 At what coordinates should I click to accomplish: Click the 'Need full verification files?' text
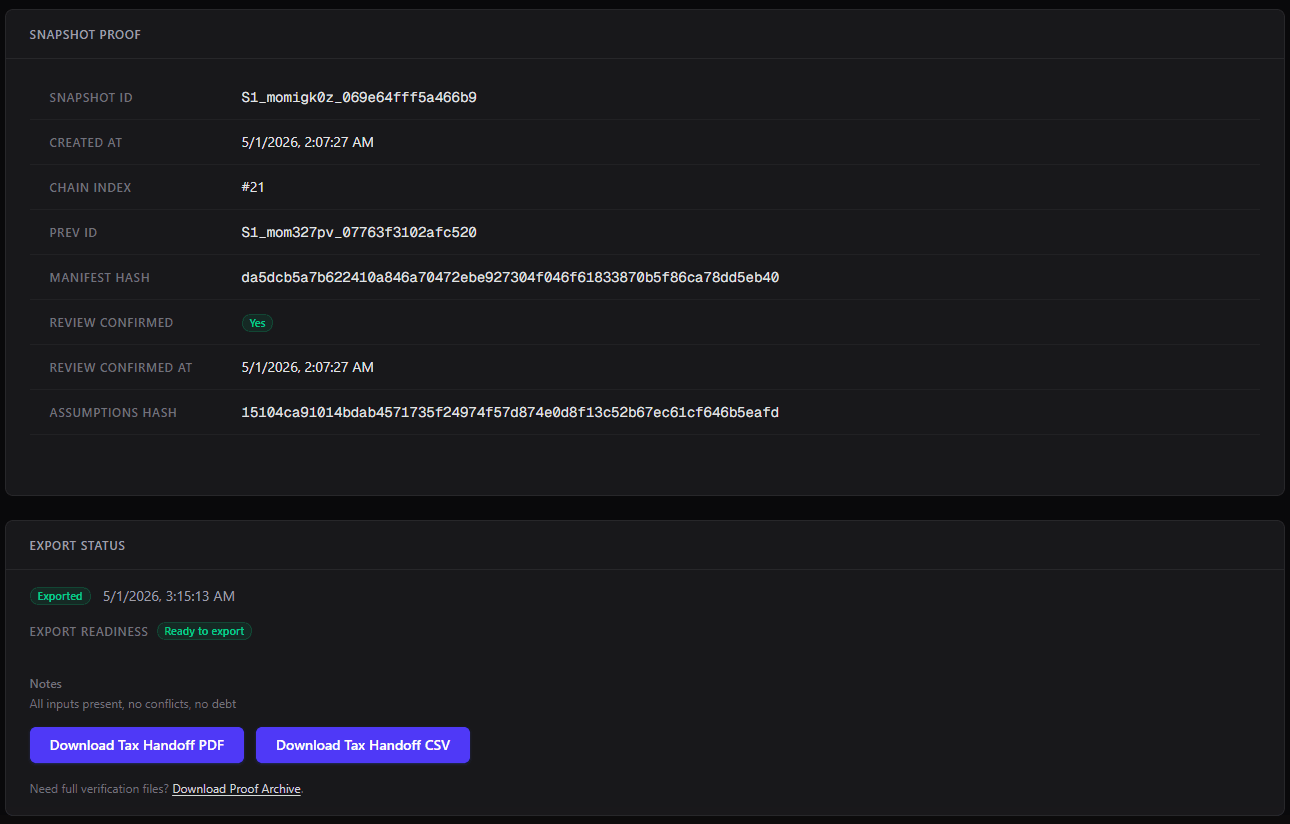click(x=99, y=789)
